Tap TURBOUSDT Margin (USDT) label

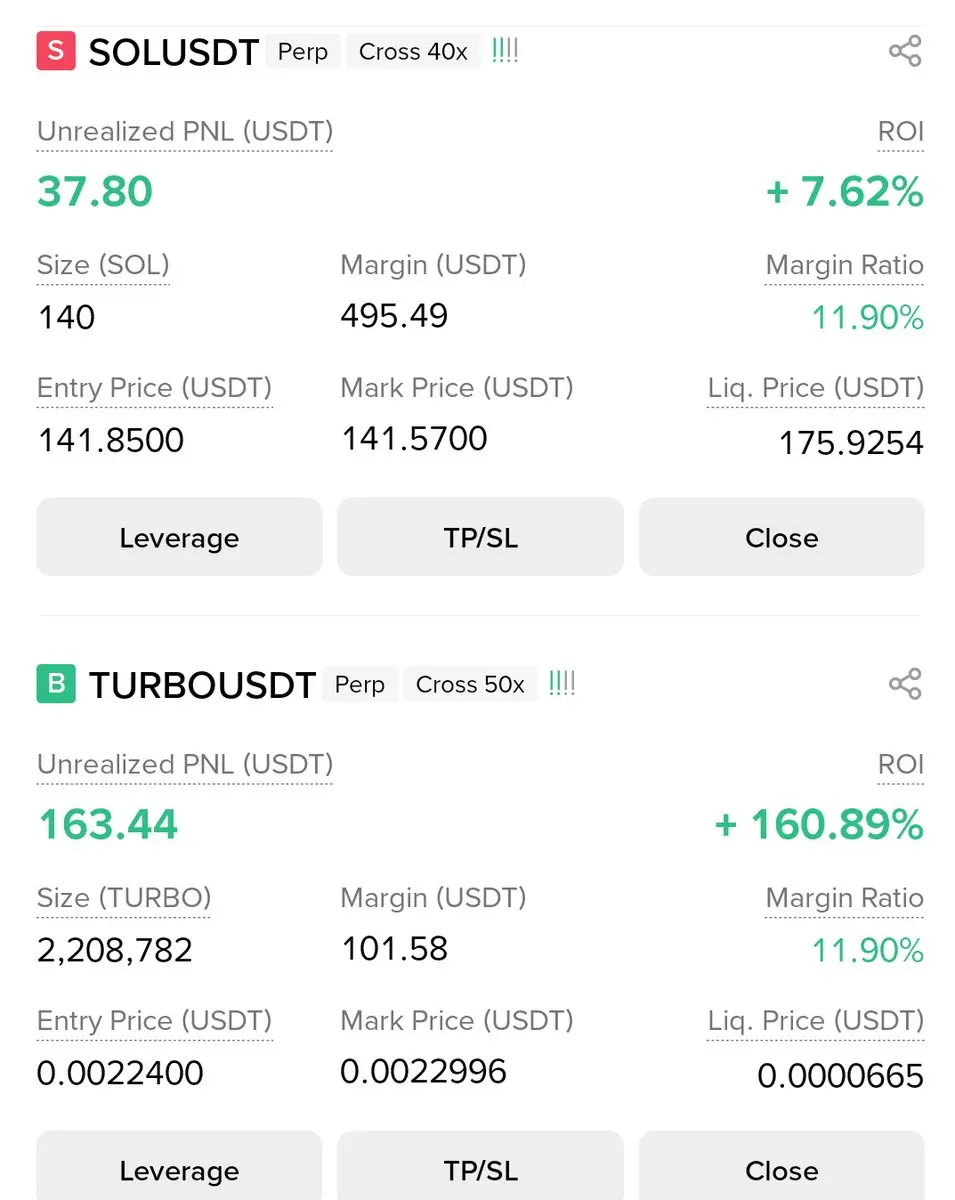(x=433, y=898)
